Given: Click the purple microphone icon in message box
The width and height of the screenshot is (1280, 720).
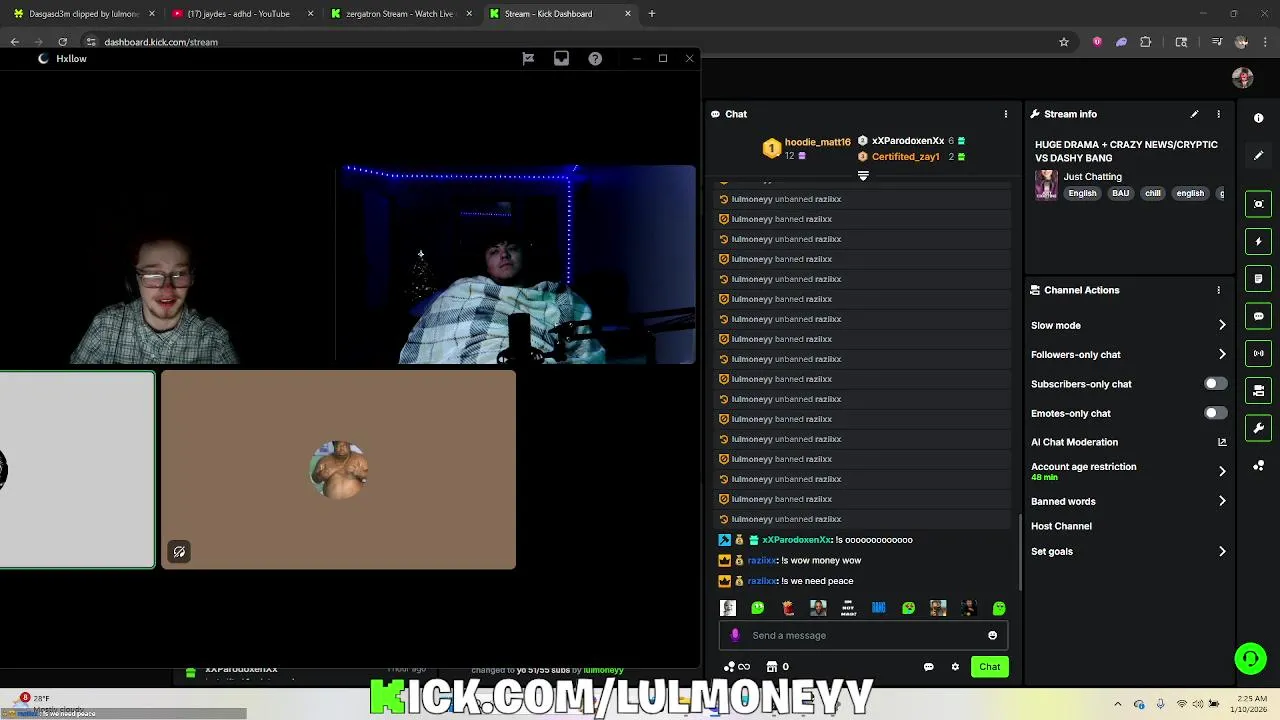Looking at the screenshot, I should (x=735, y=635).
